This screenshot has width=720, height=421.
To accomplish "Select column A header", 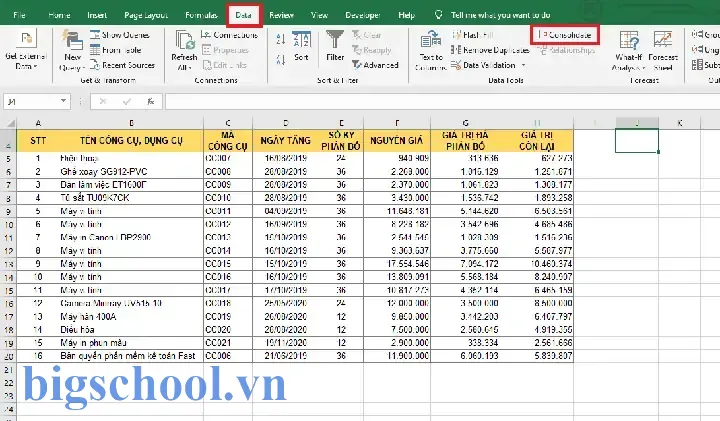I will 38,123.
